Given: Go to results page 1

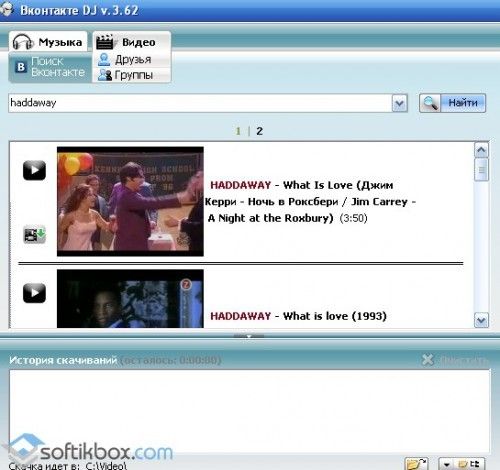Looking at the screenshot, I should tap(238, 131).
